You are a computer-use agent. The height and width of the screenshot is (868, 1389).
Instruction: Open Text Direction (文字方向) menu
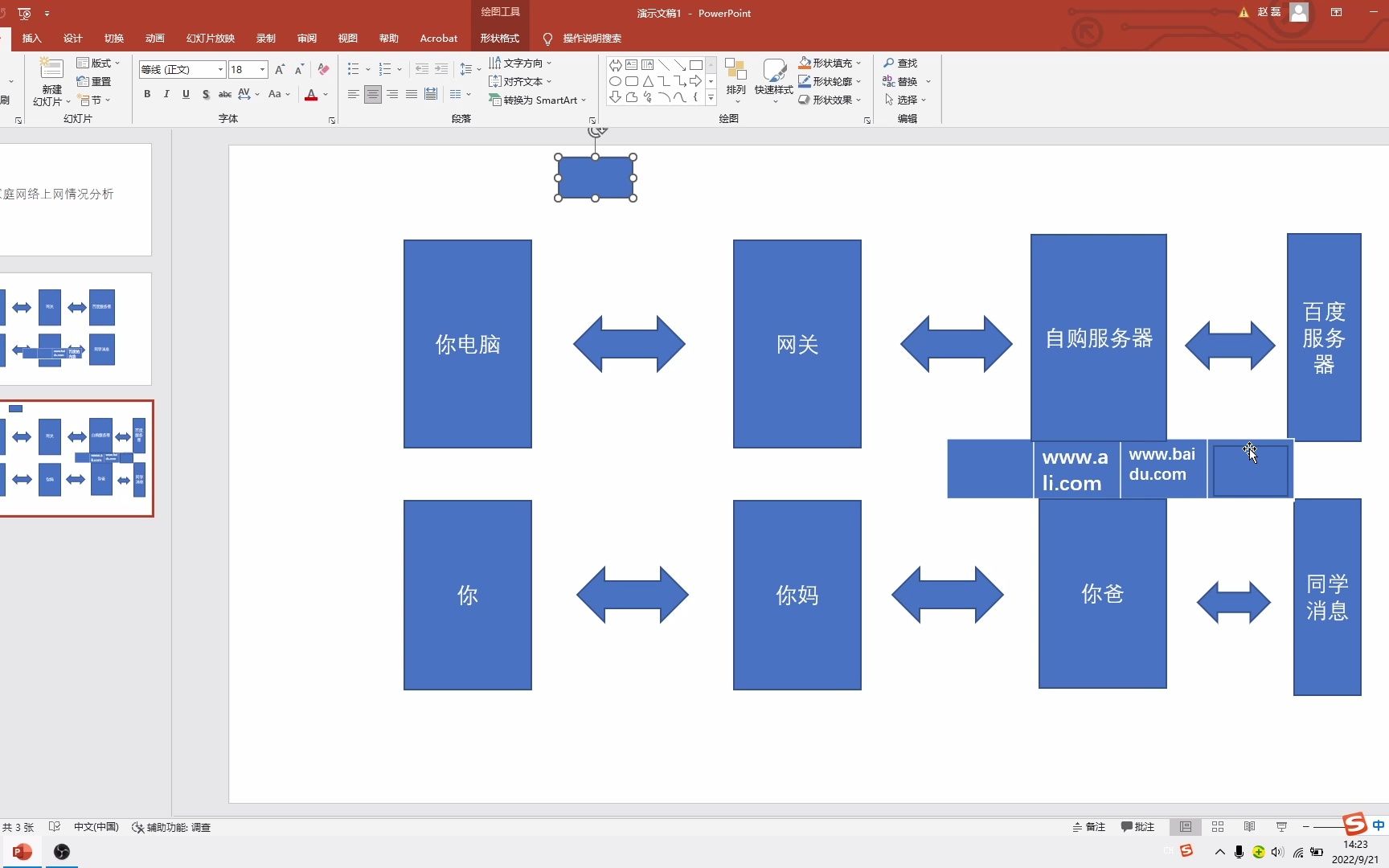click(x=520, y=63)
